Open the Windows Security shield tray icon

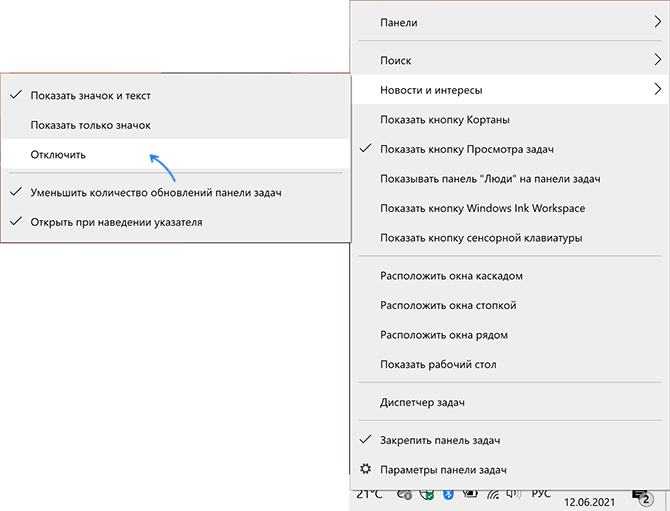[427, 494]
